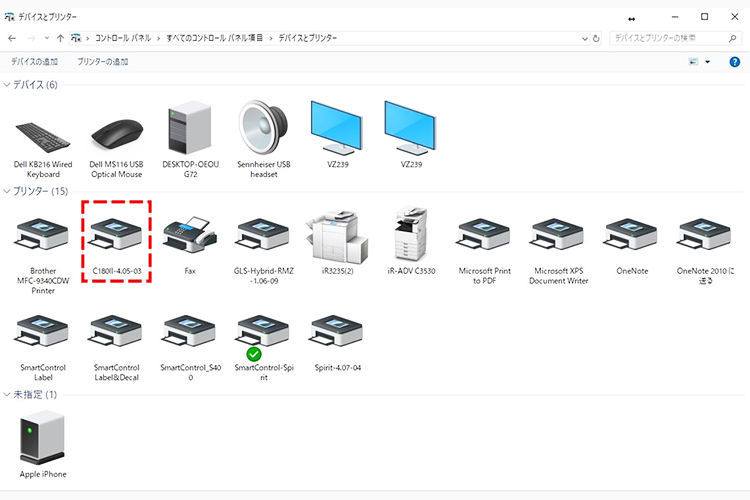
Task: Select the GLS-Hybrid-RMZ-1.06-09 printer
Action: (x=264, y=249)
